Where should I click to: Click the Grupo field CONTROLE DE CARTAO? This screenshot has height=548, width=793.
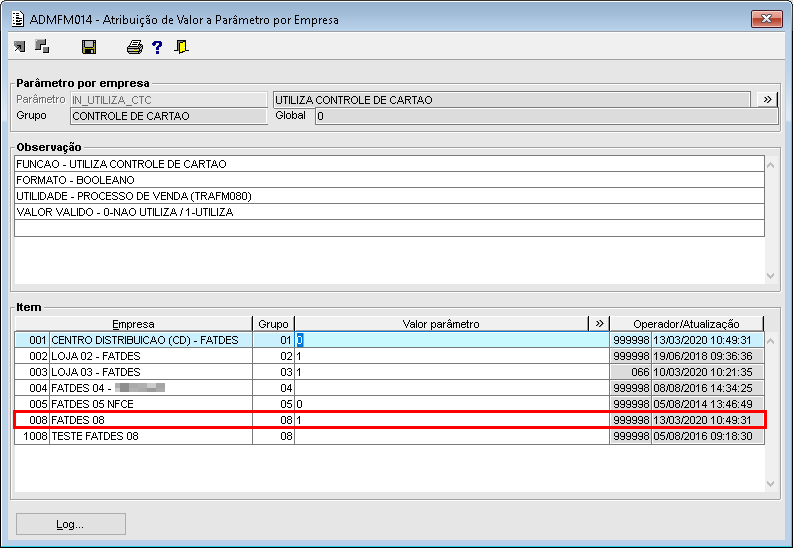[x=169, y=116]
